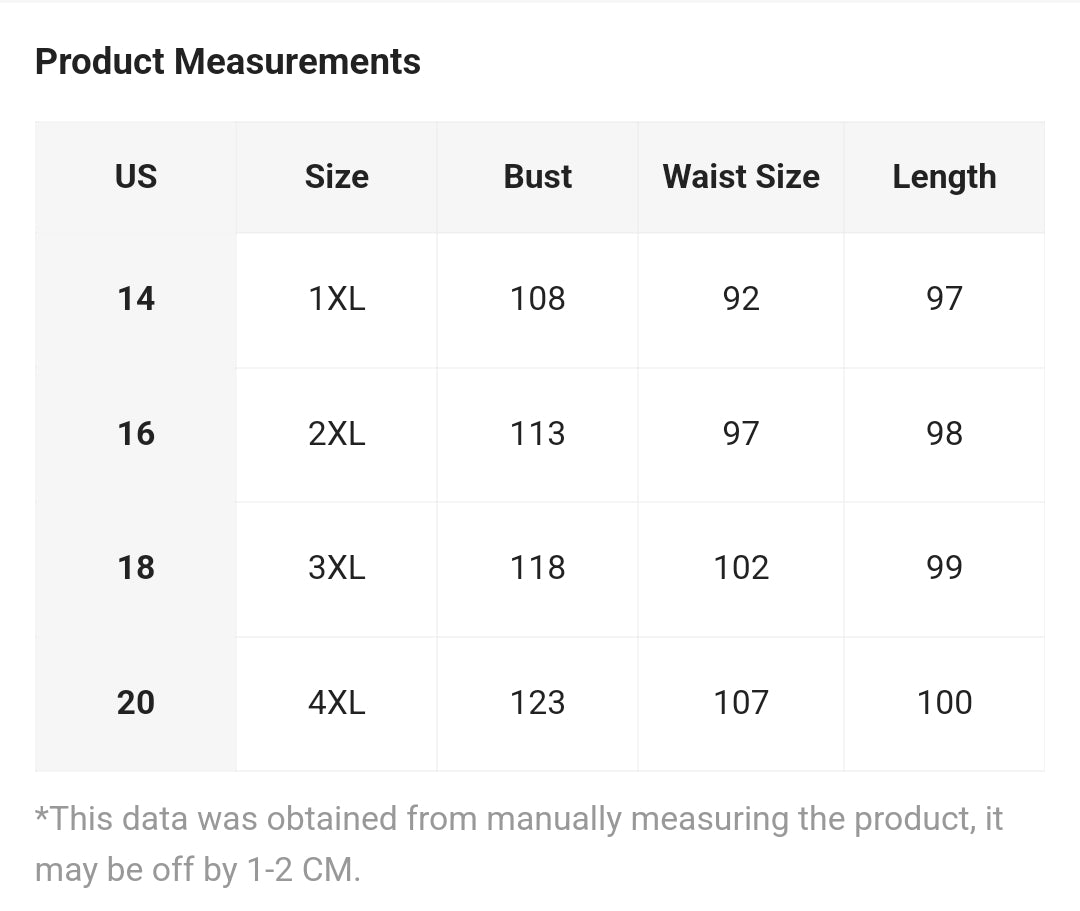1080x911 pixels.
Task: Click US size 18 row label
Action: (136, 568)
